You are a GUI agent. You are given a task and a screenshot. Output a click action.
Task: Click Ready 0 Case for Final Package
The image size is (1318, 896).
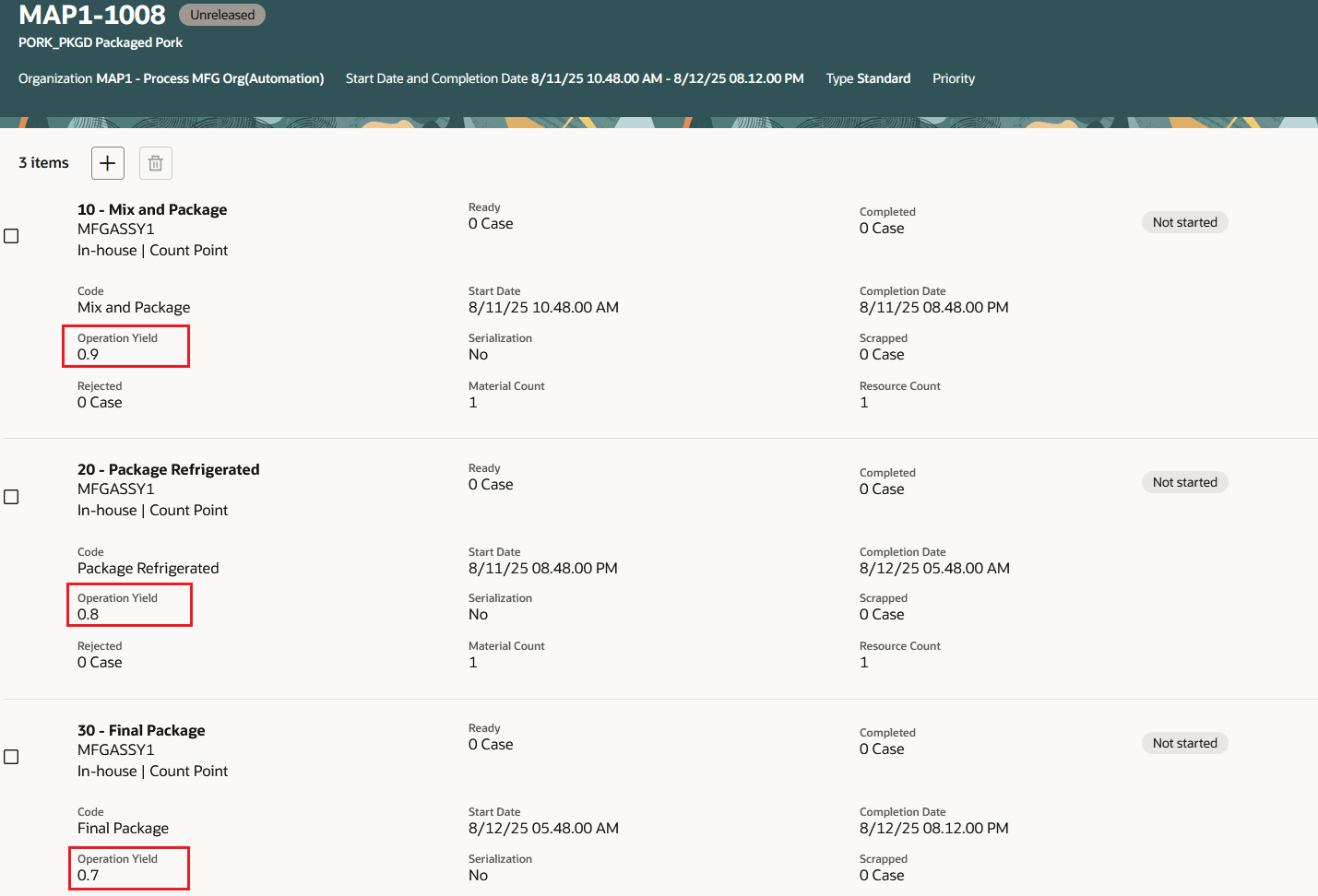[x=491, y=737]
